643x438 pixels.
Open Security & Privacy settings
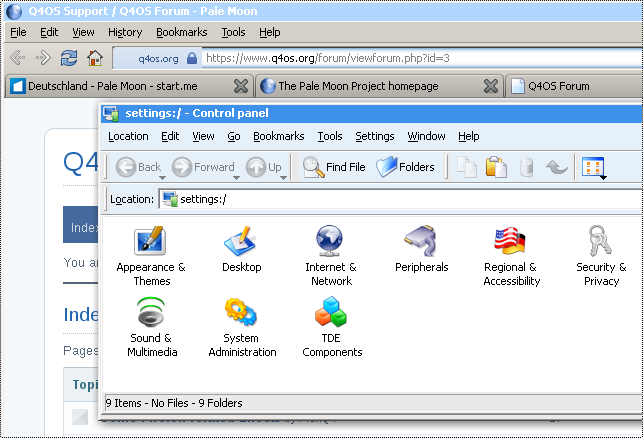point(601,256)
